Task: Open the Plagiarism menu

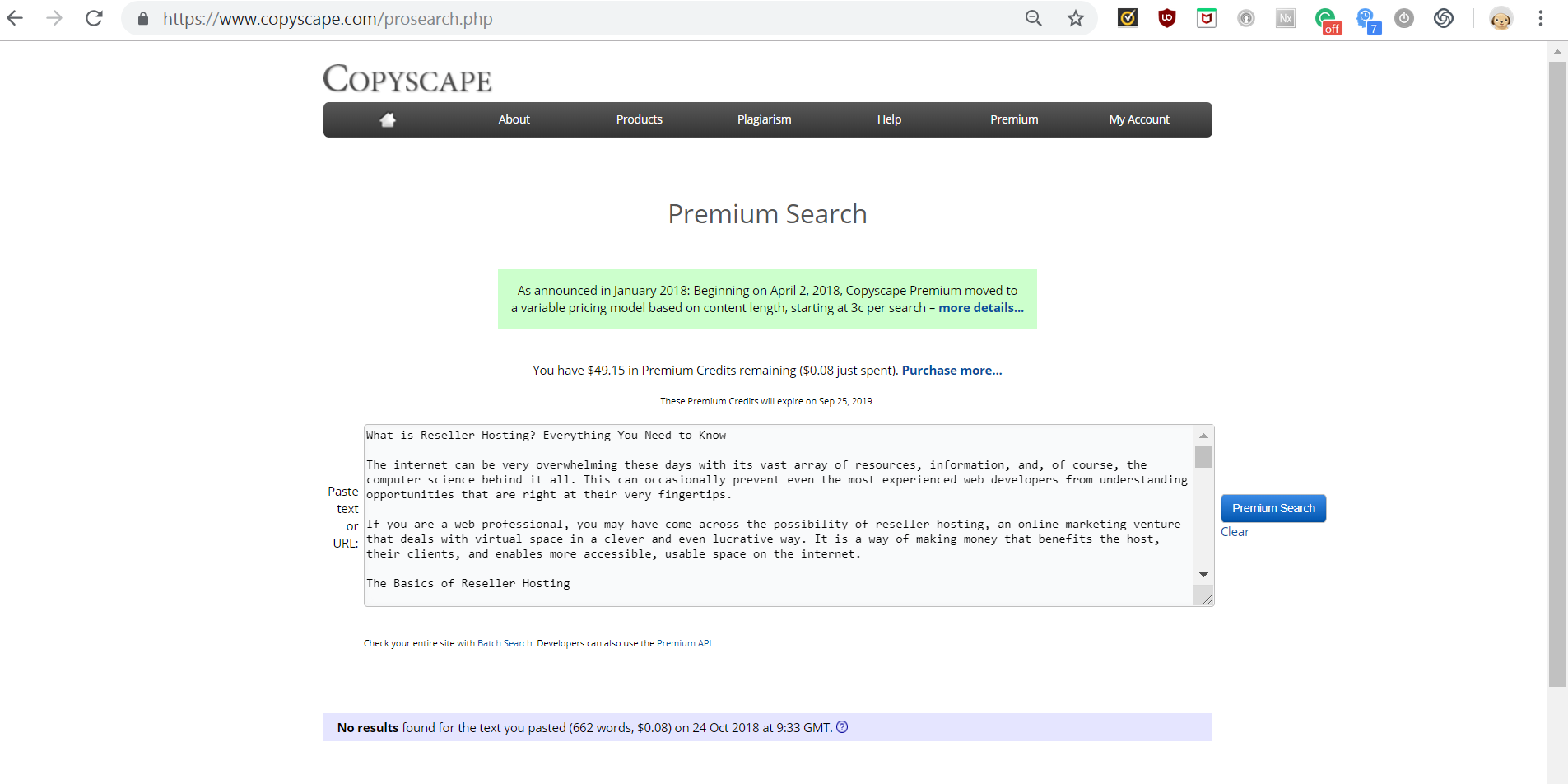Action: pos(765,119)
